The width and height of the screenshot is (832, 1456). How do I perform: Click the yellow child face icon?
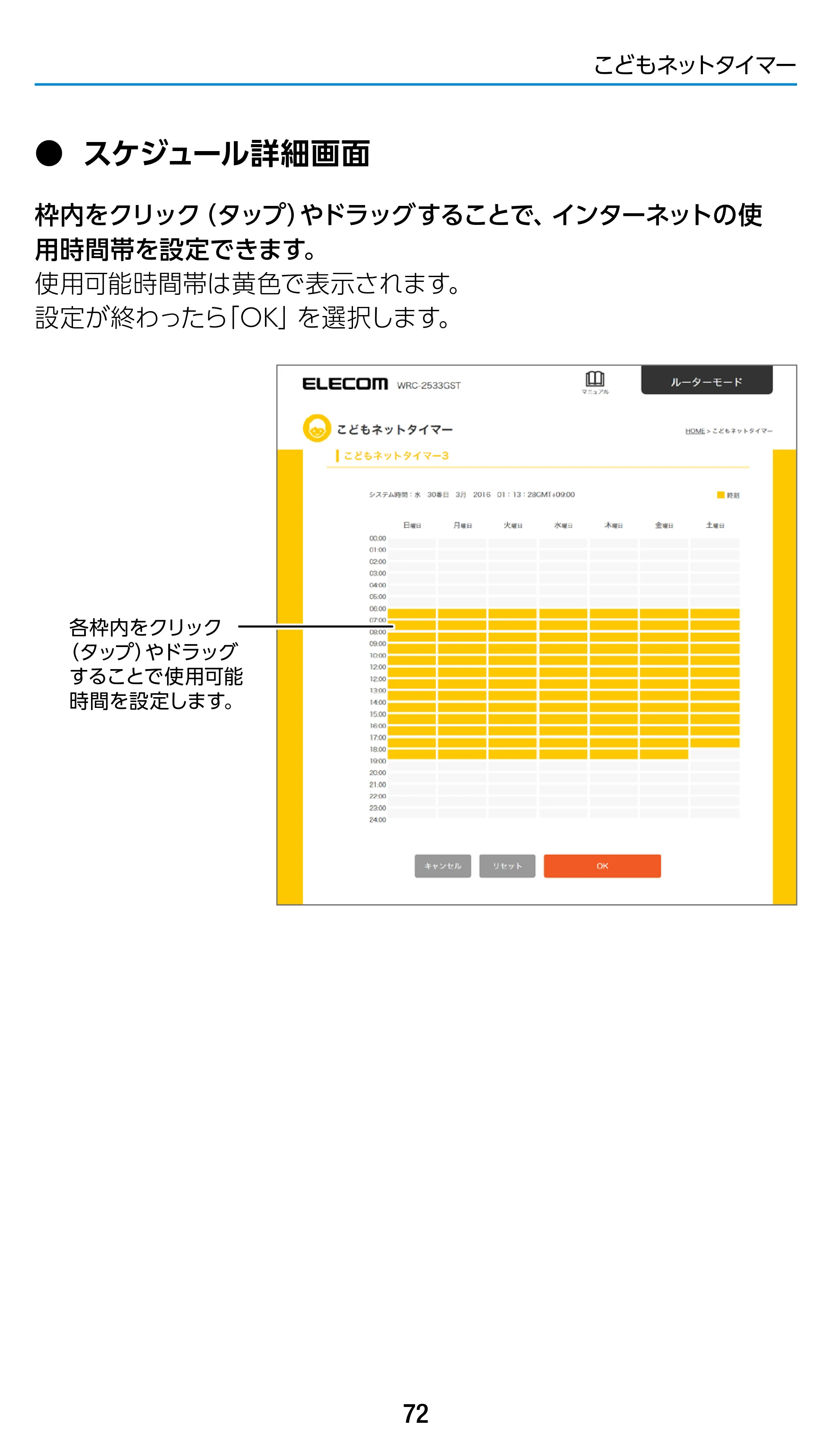click(x=317, y=428)
